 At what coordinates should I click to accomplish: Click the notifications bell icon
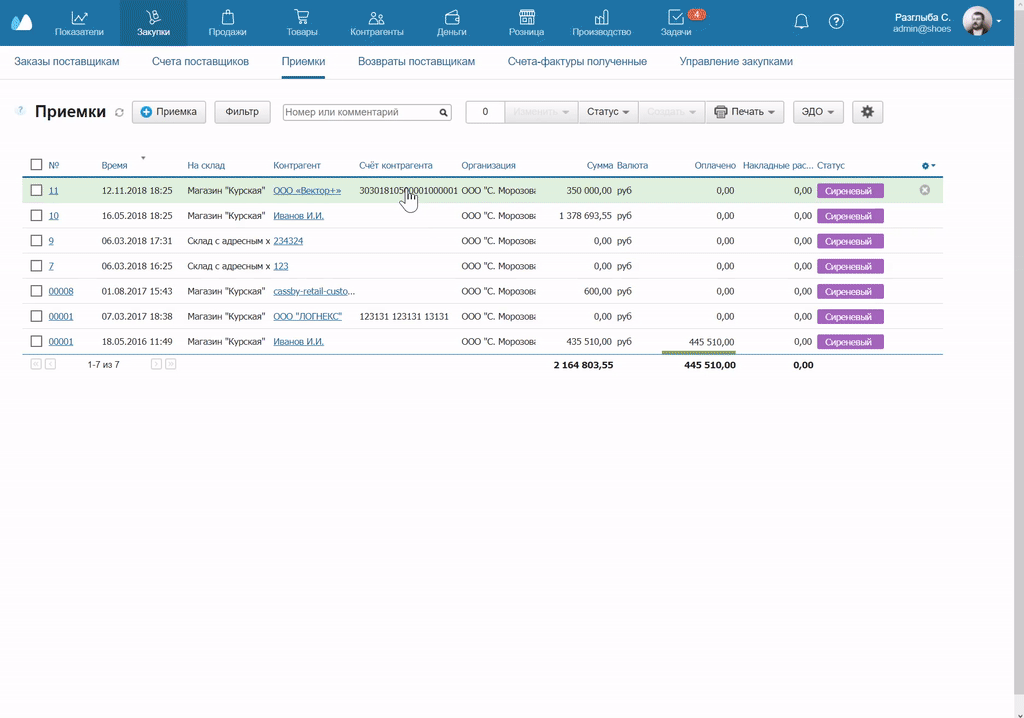tap(801, 22)
